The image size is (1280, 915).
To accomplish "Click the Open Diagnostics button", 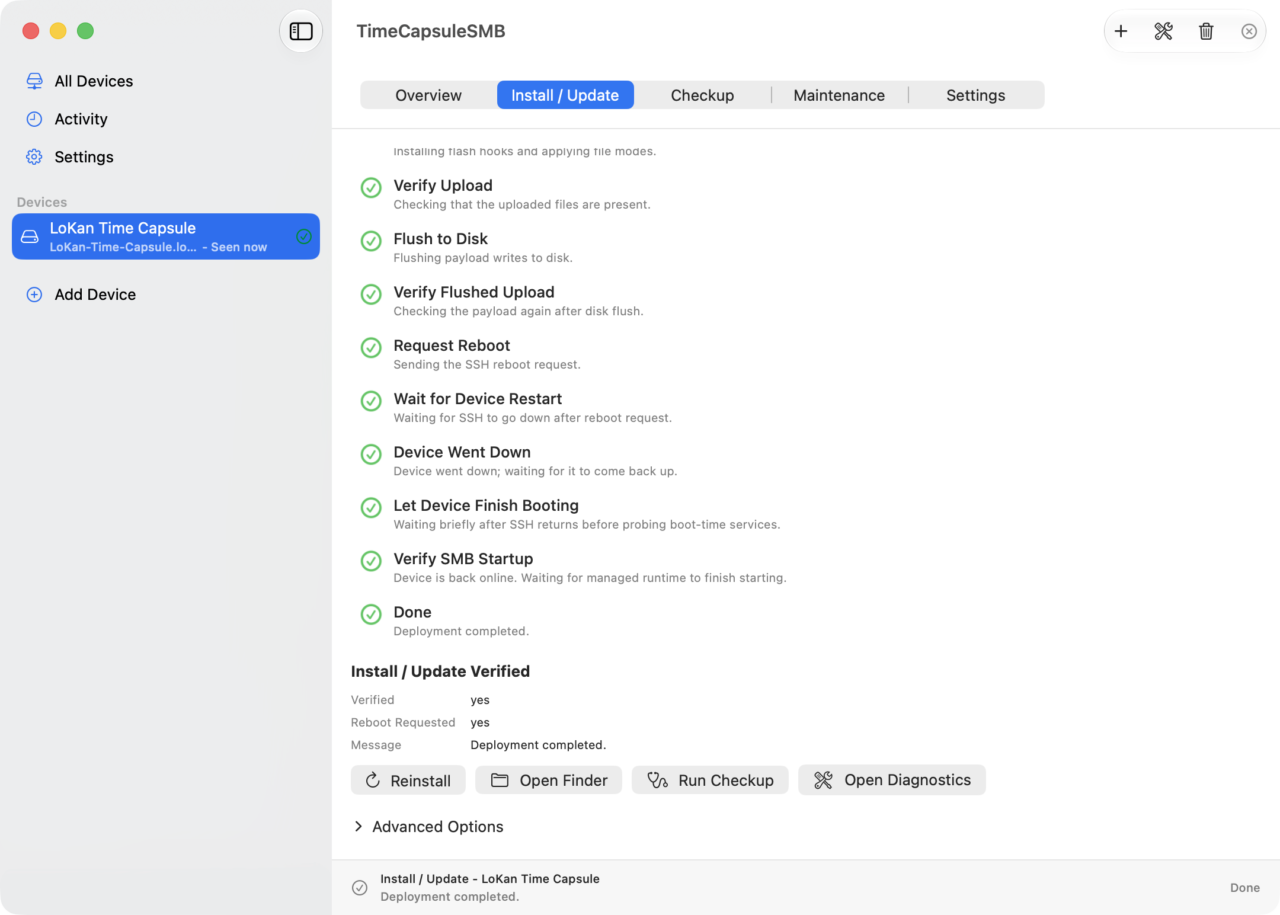I will (x=892, y=780).
